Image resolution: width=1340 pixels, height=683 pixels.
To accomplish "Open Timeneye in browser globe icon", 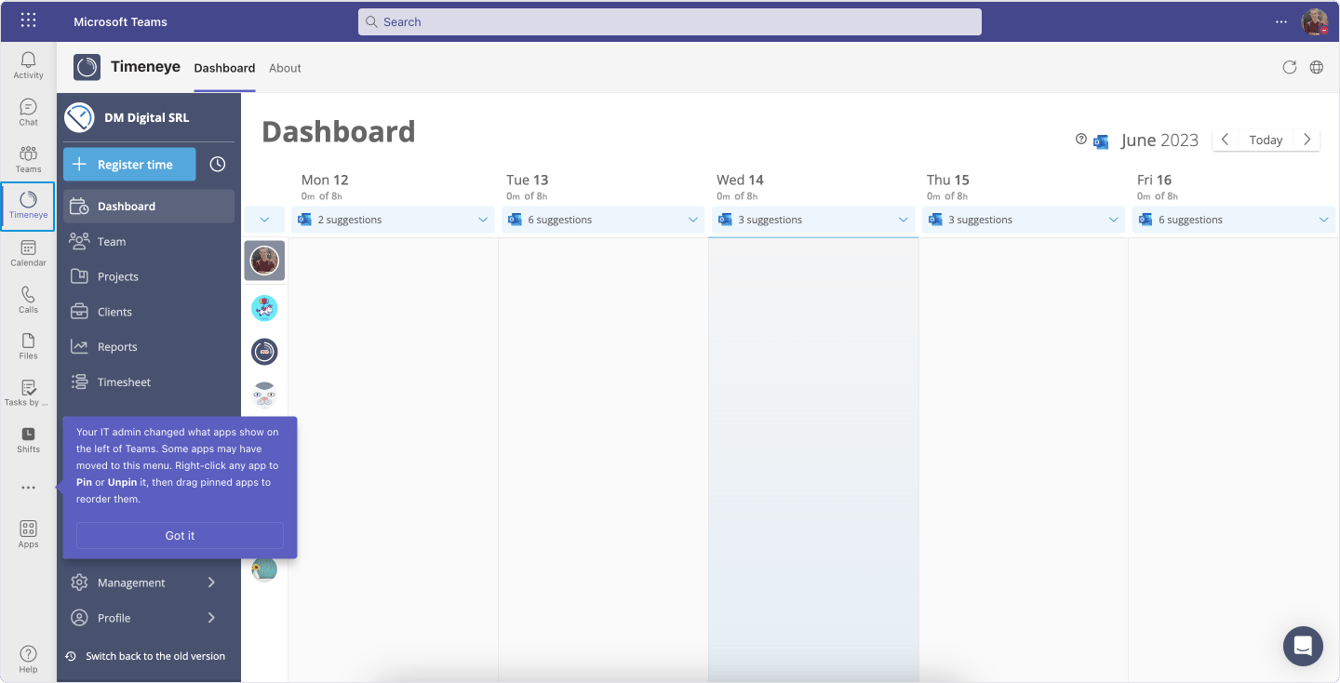I will [1316, 67].
